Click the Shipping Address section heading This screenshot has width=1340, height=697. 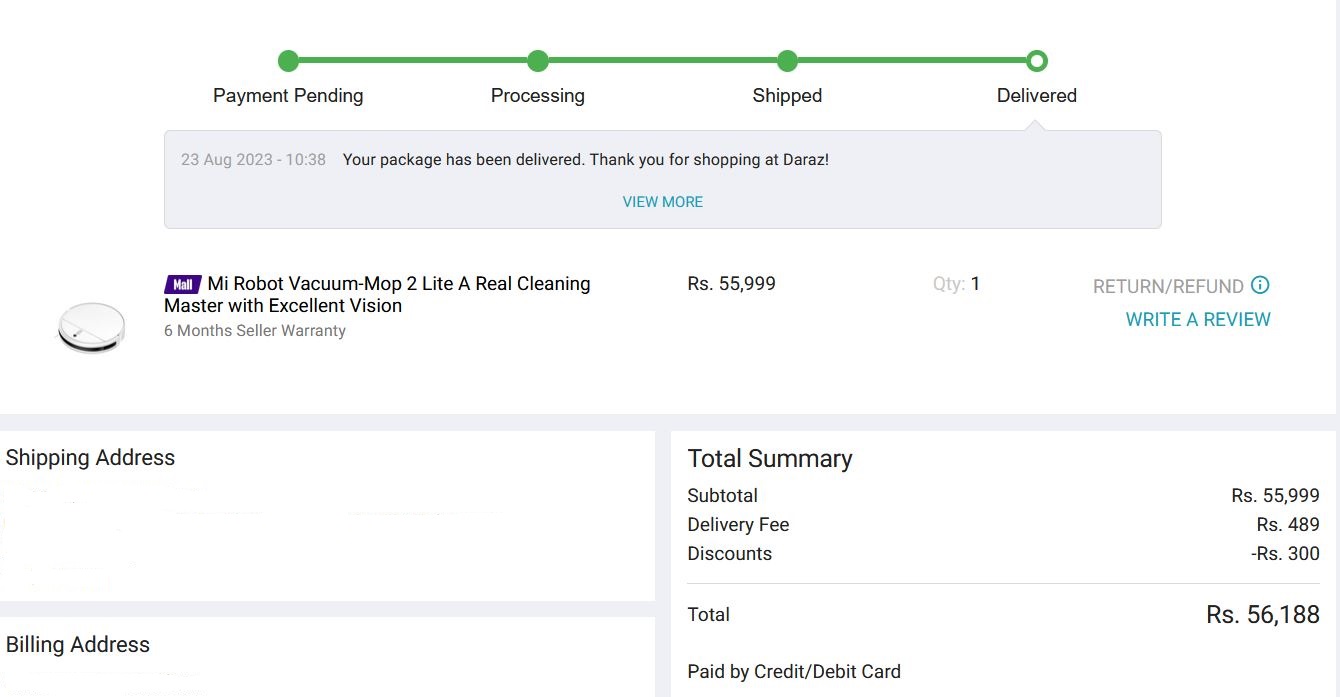(90, 458)
